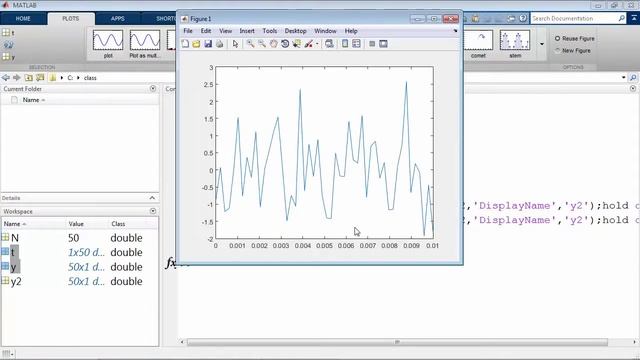Switch to the HOME ribbon tab

click(23, 19)
